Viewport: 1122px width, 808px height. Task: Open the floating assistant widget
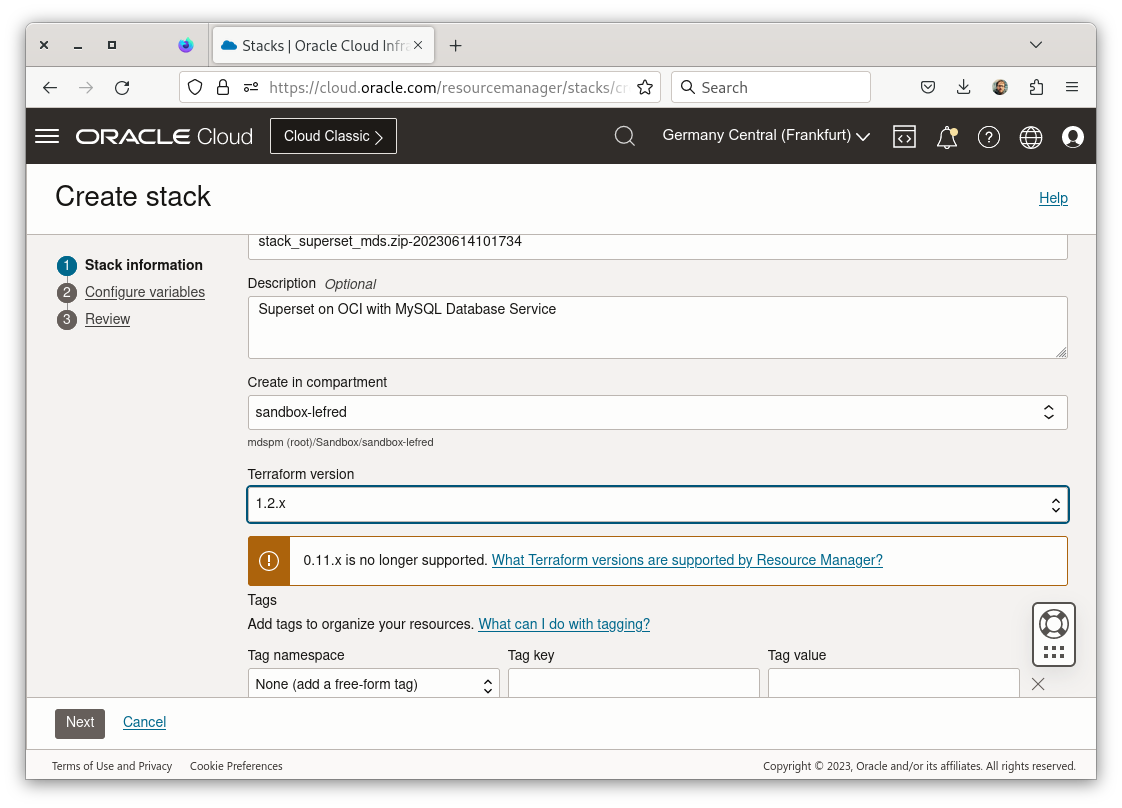pos(1053,634)
